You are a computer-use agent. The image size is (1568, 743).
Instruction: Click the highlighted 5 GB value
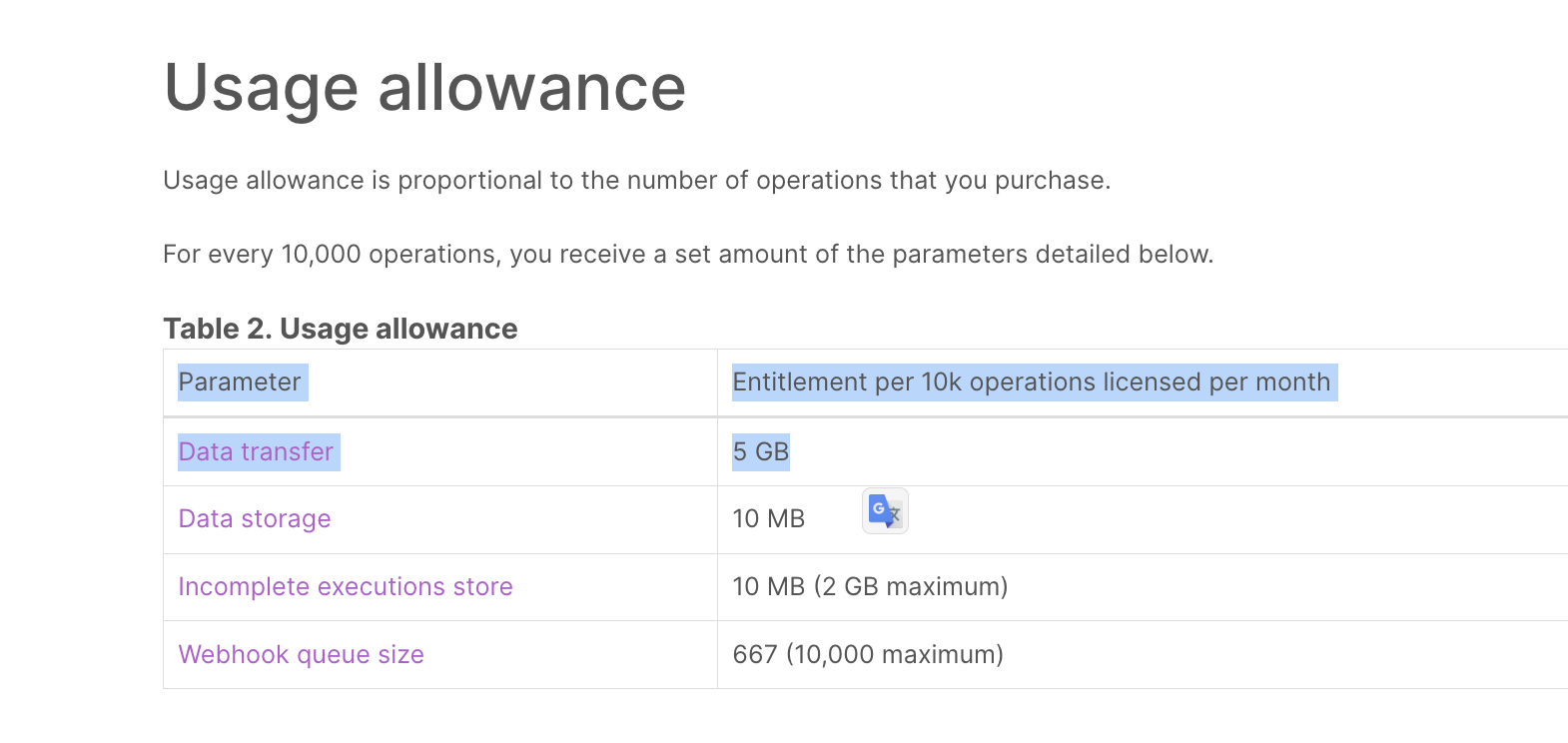(761, 452)
